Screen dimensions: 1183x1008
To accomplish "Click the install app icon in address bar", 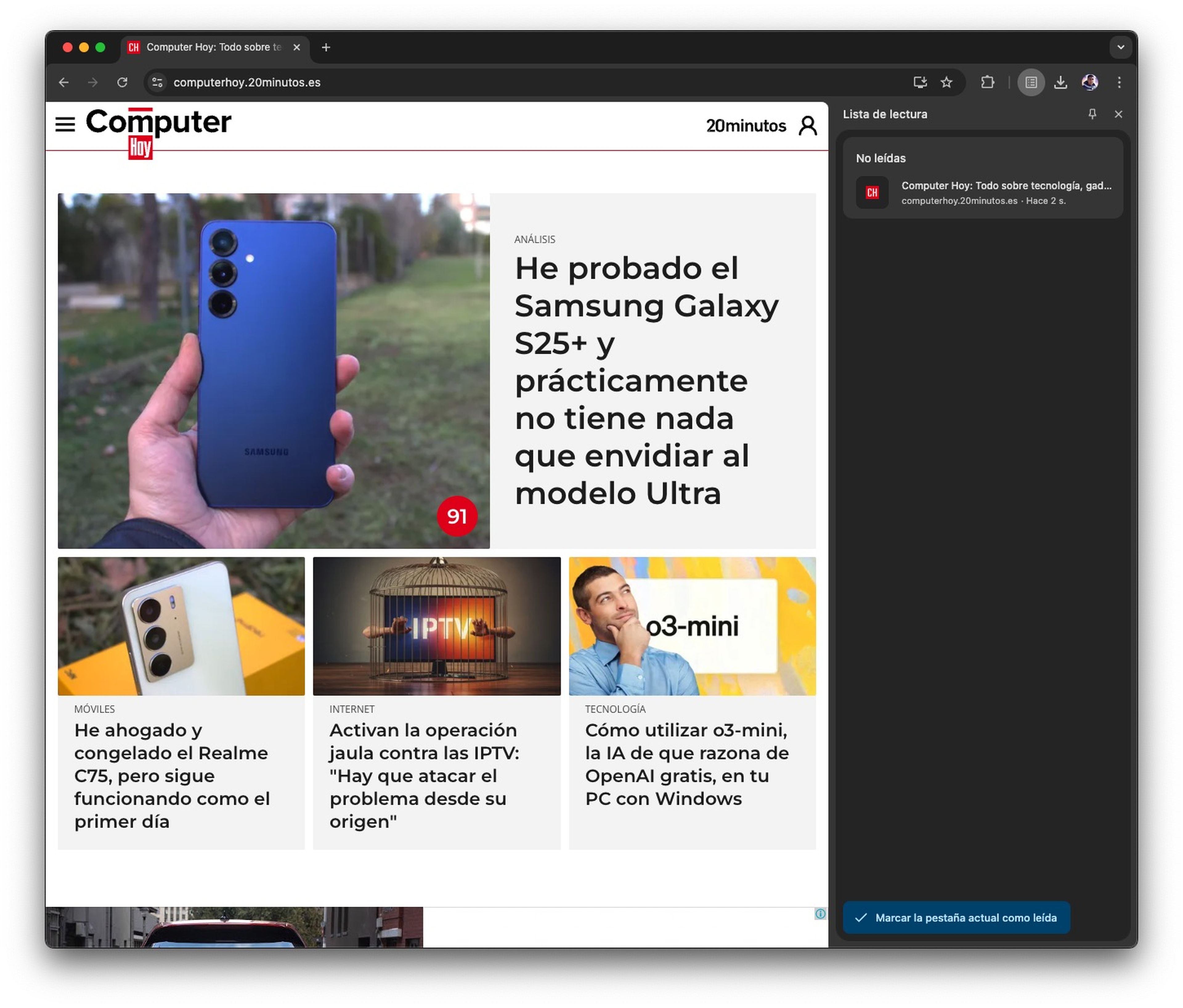I will pyautogui.click(x=920, y=82).
